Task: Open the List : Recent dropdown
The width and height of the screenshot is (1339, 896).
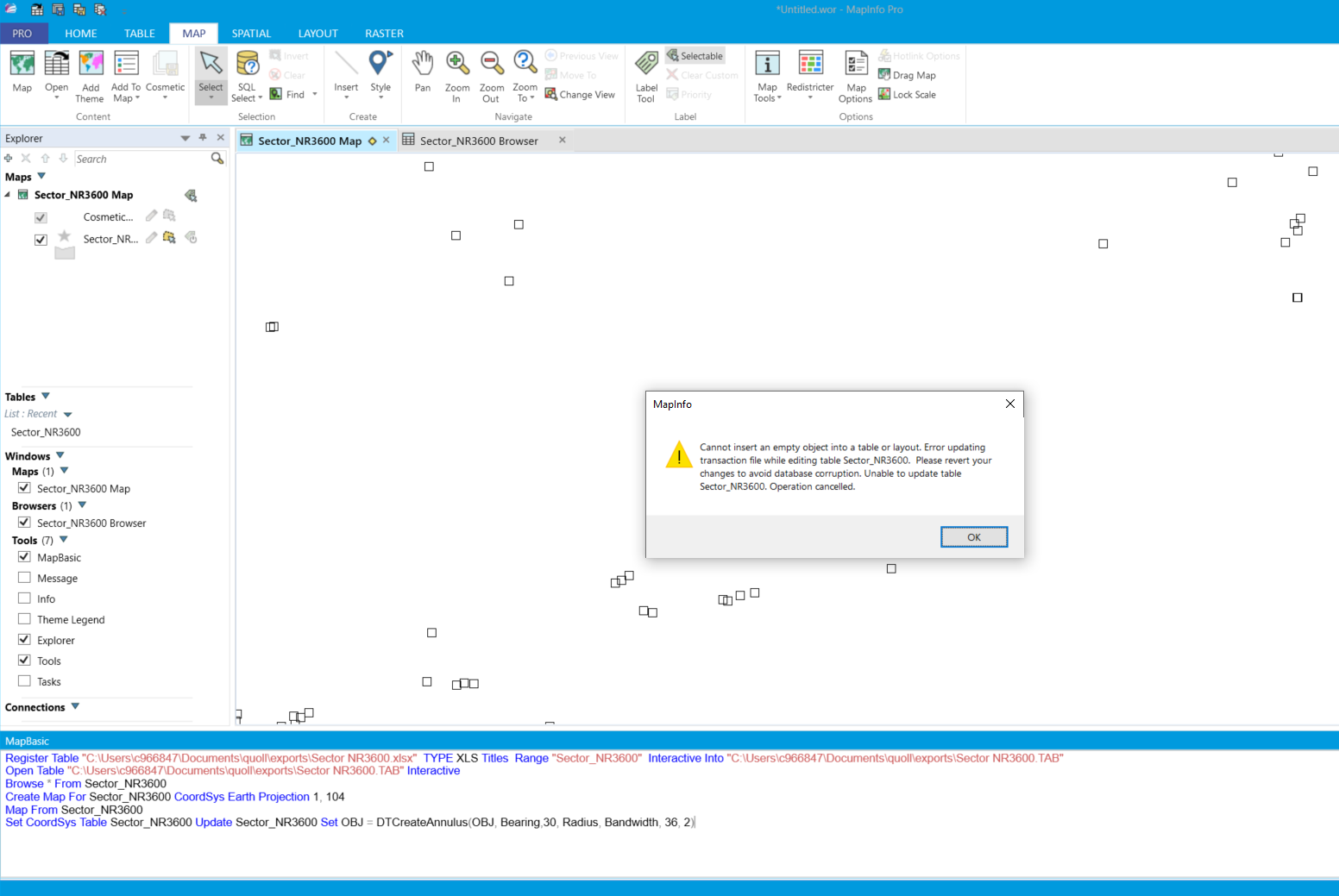Action: (68, 415)
